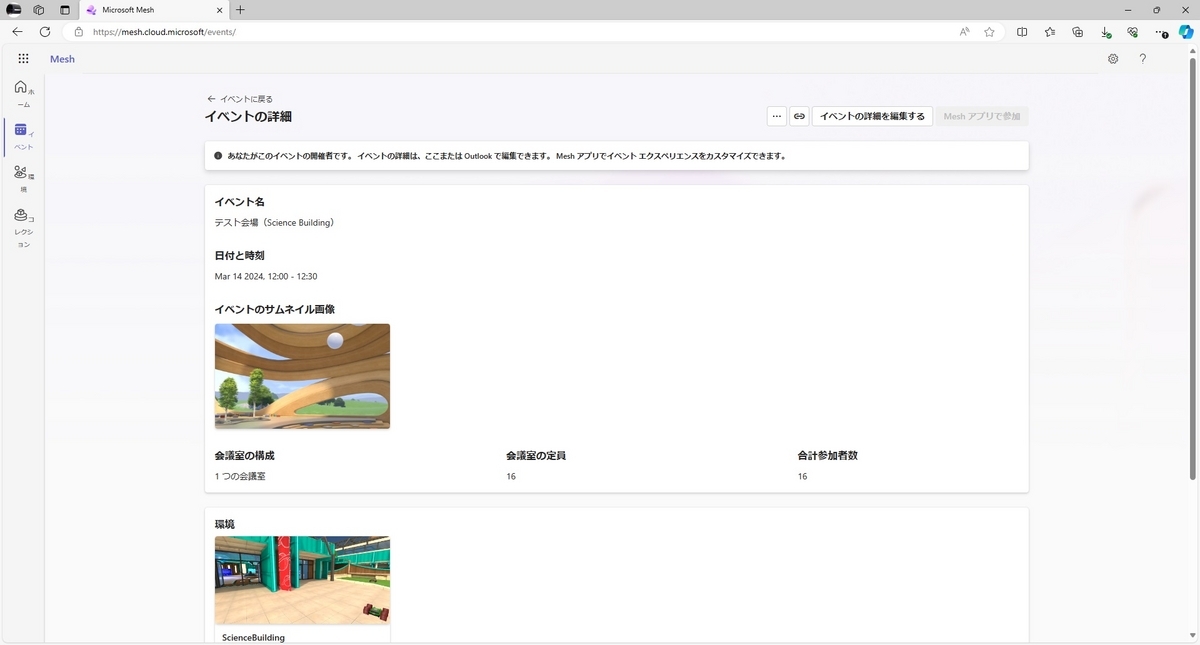Reload the page with refresh button
The height and width of the screenshot is (645, 1200).
coord(45,32)
